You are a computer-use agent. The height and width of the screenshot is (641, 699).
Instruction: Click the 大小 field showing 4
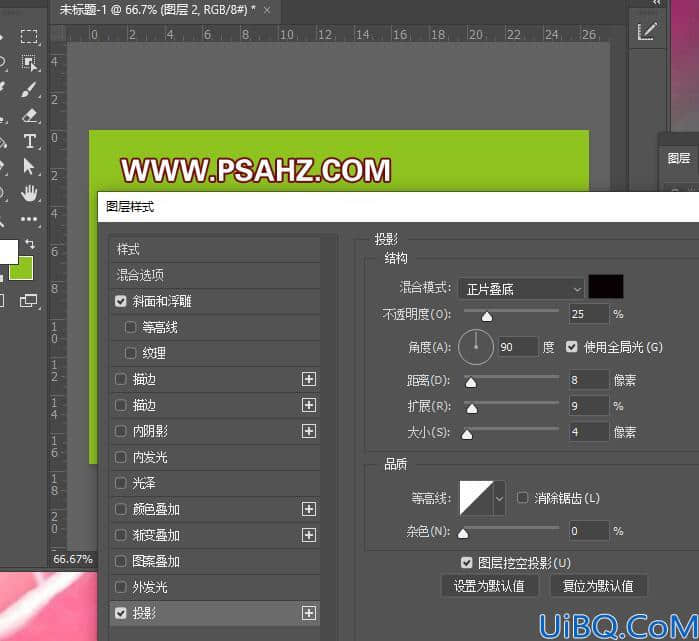[x=589, y=431]
